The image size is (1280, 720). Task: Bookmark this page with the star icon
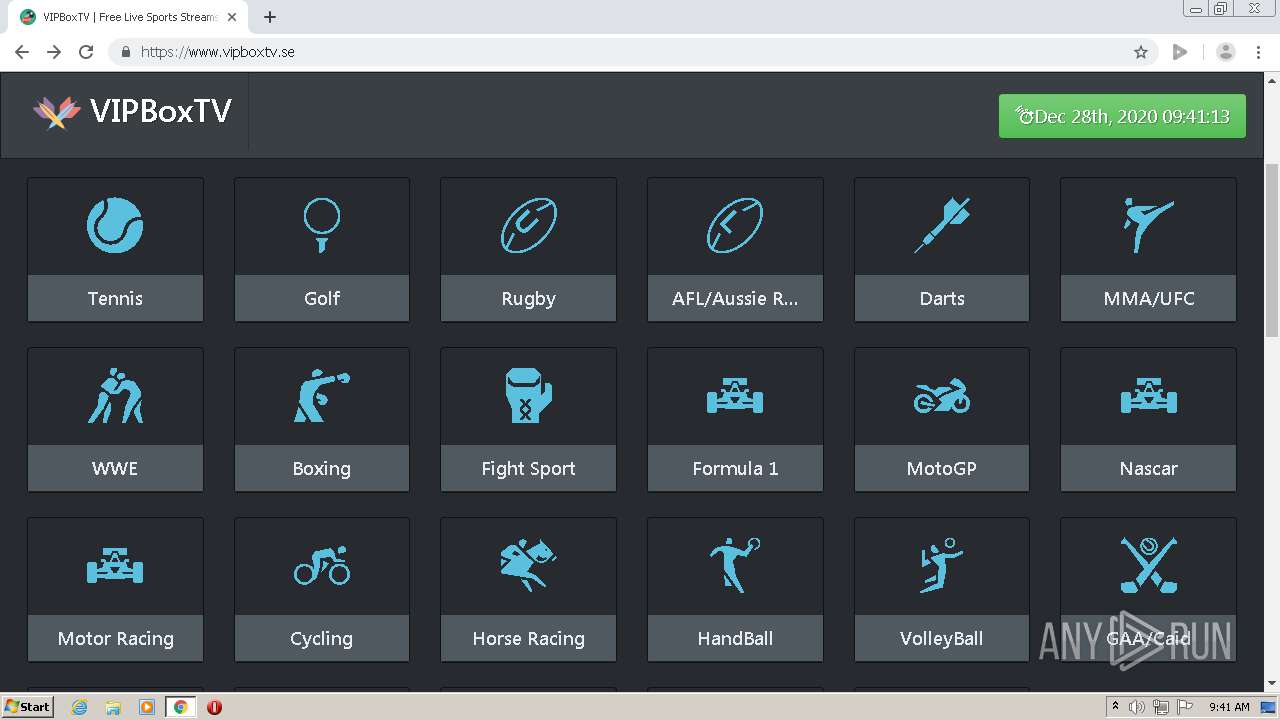pos(1141,52)
